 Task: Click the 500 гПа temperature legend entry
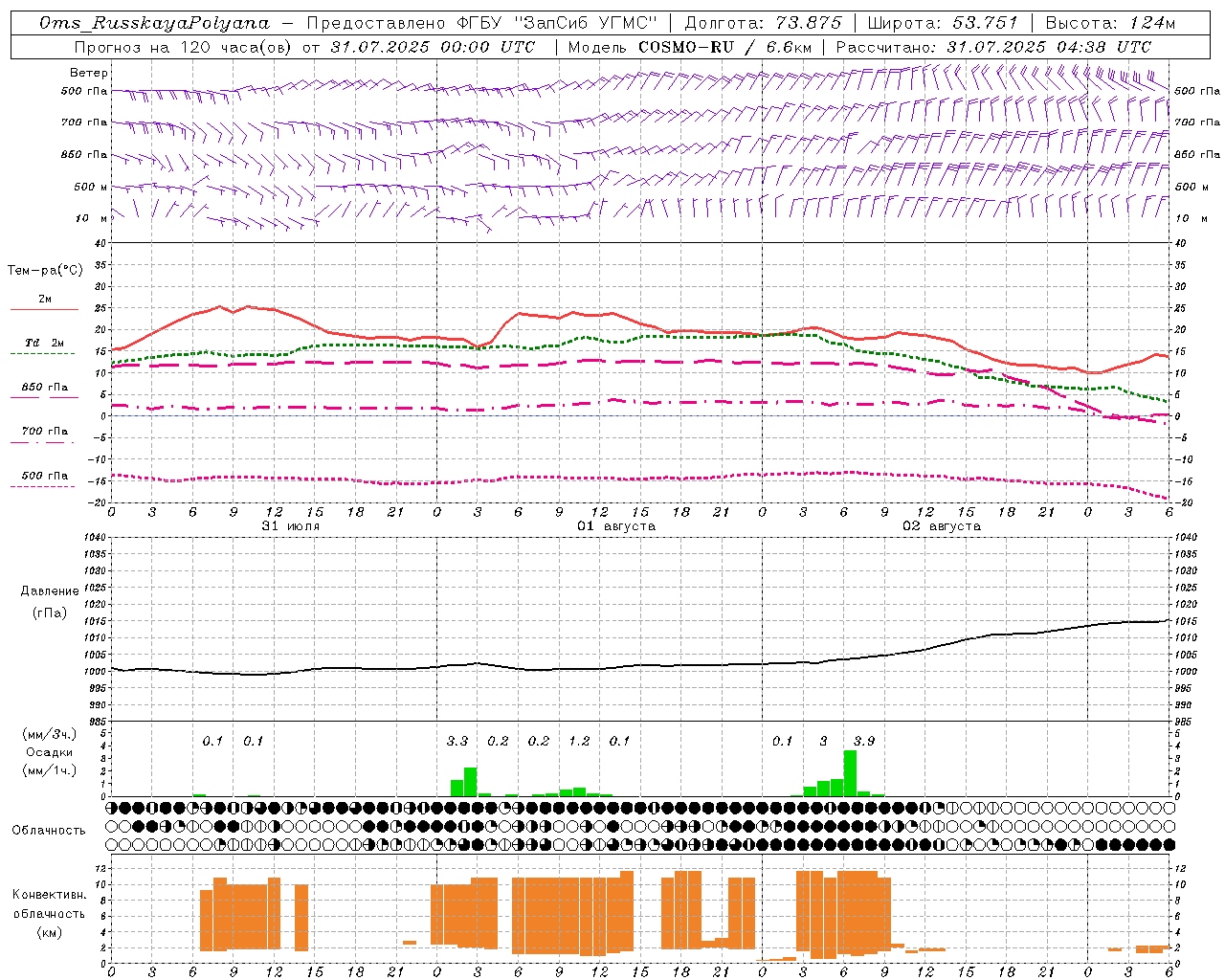(44, 476)
